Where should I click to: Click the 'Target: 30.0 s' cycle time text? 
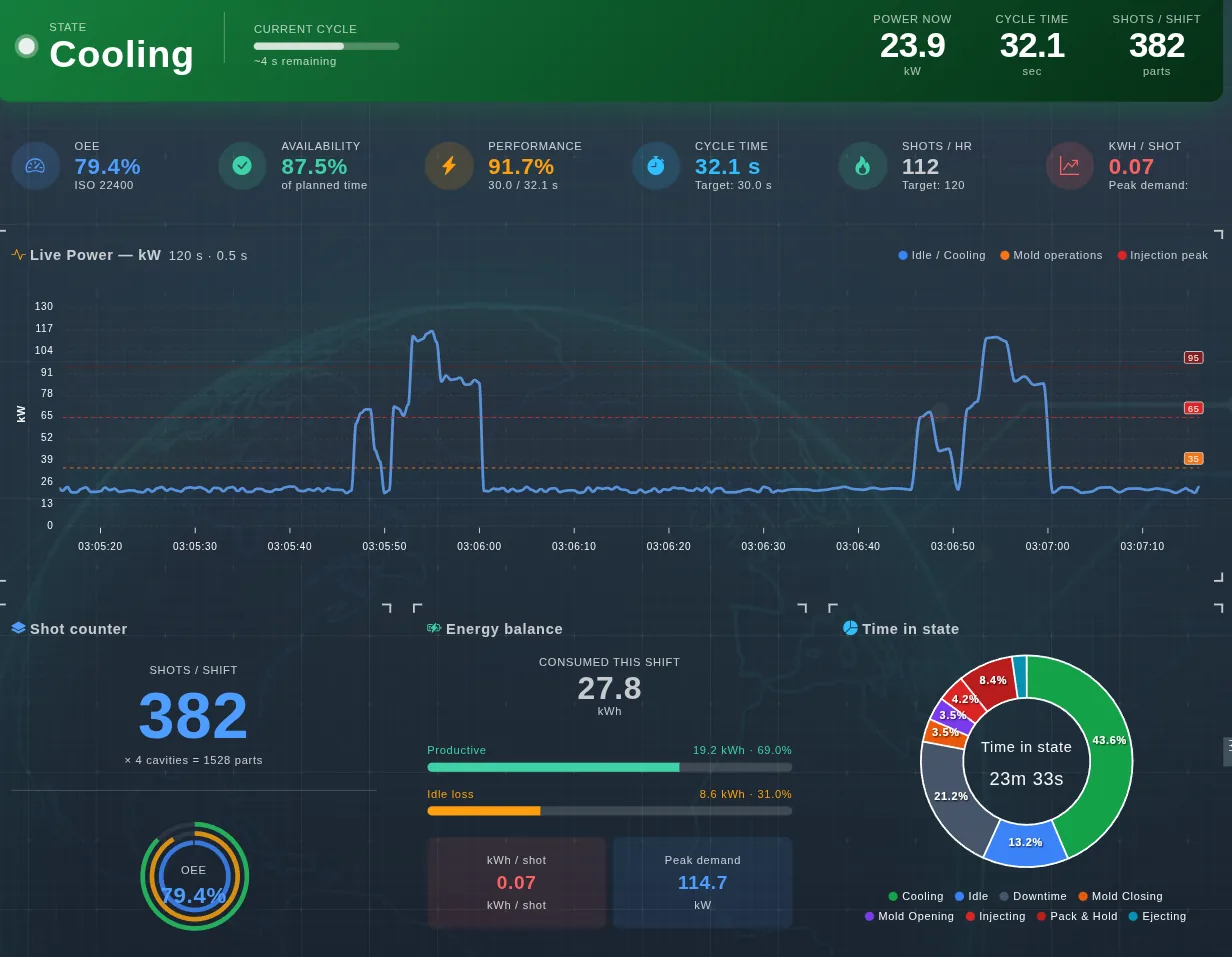tap(733, 185)
